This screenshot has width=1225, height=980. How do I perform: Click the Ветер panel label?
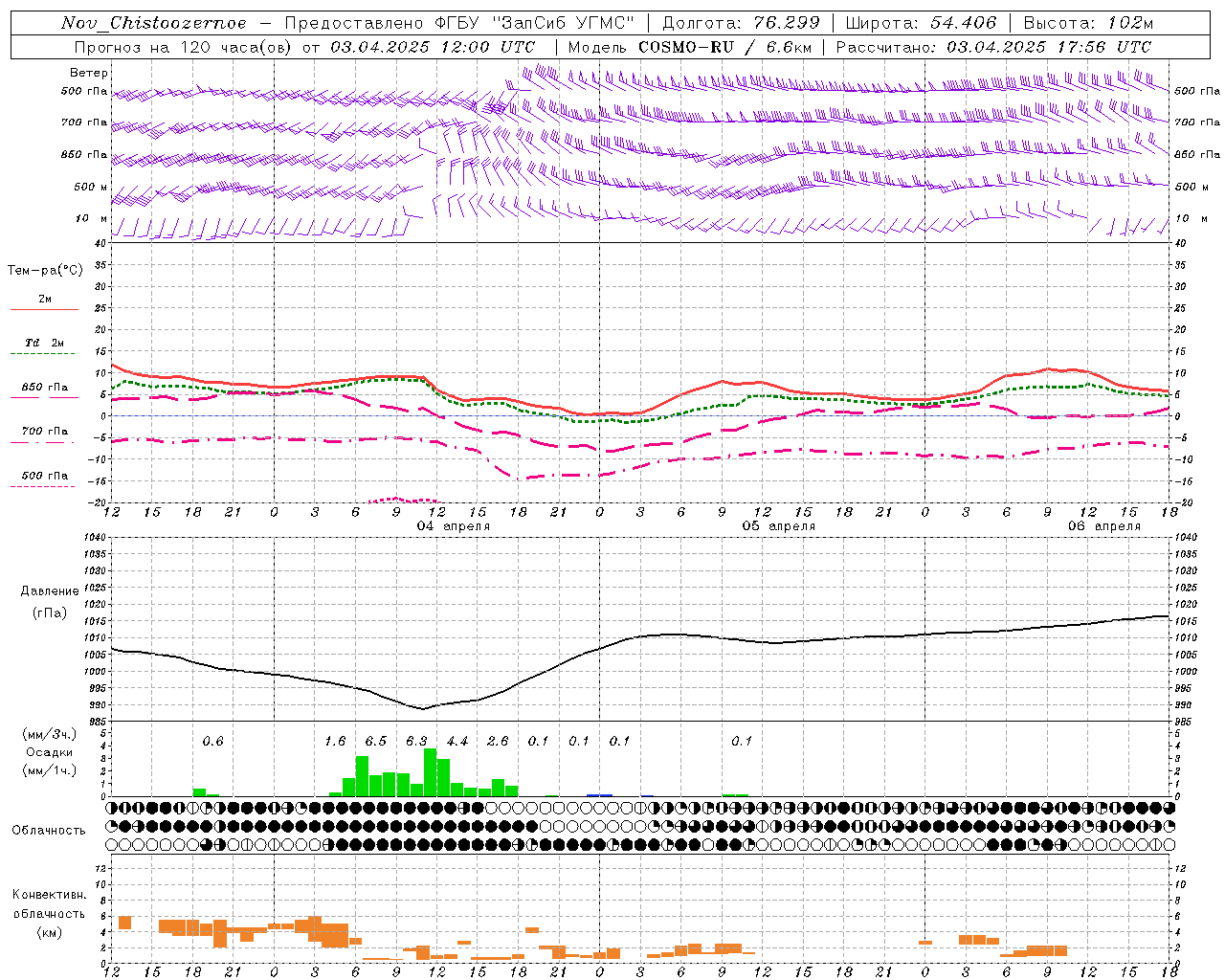coord(89,73)
